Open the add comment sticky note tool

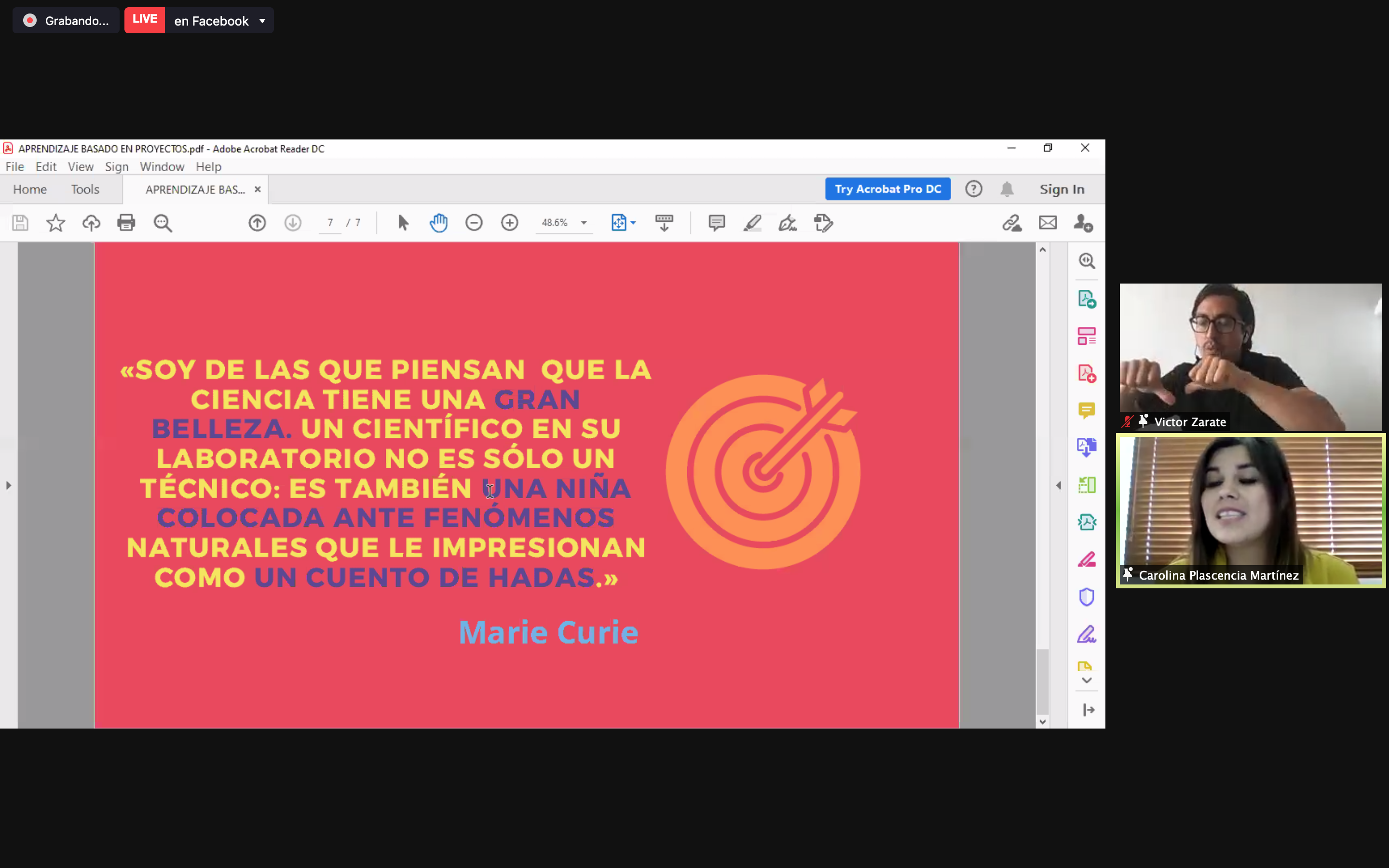click(716, 223)
